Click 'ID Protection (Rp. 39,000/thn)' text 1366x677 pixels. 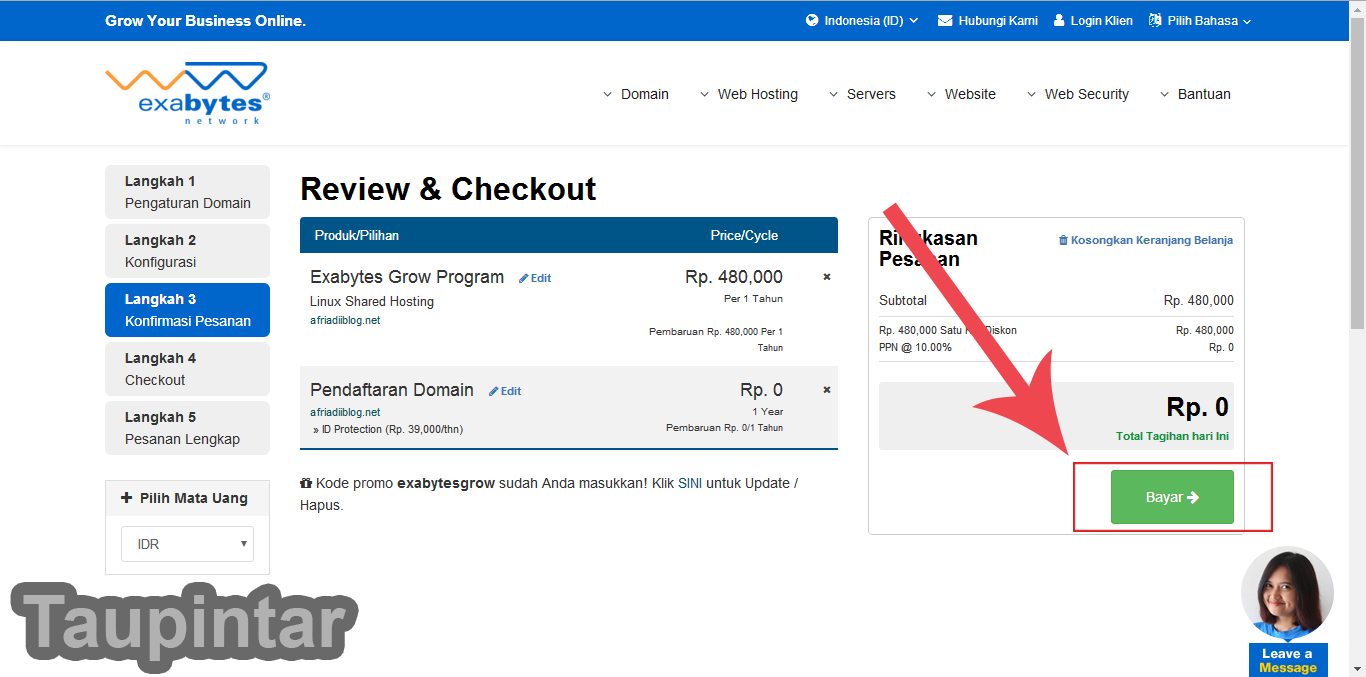click(x=392, y=429)
